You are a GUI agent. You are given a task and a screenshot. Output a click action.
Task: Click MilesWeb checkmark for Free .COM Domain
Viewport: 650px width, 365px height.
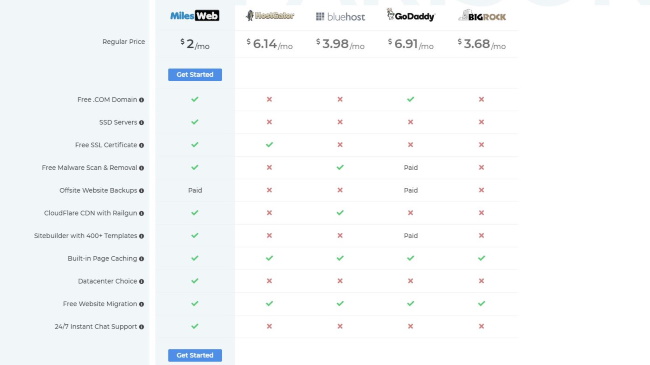coord(195,99)
